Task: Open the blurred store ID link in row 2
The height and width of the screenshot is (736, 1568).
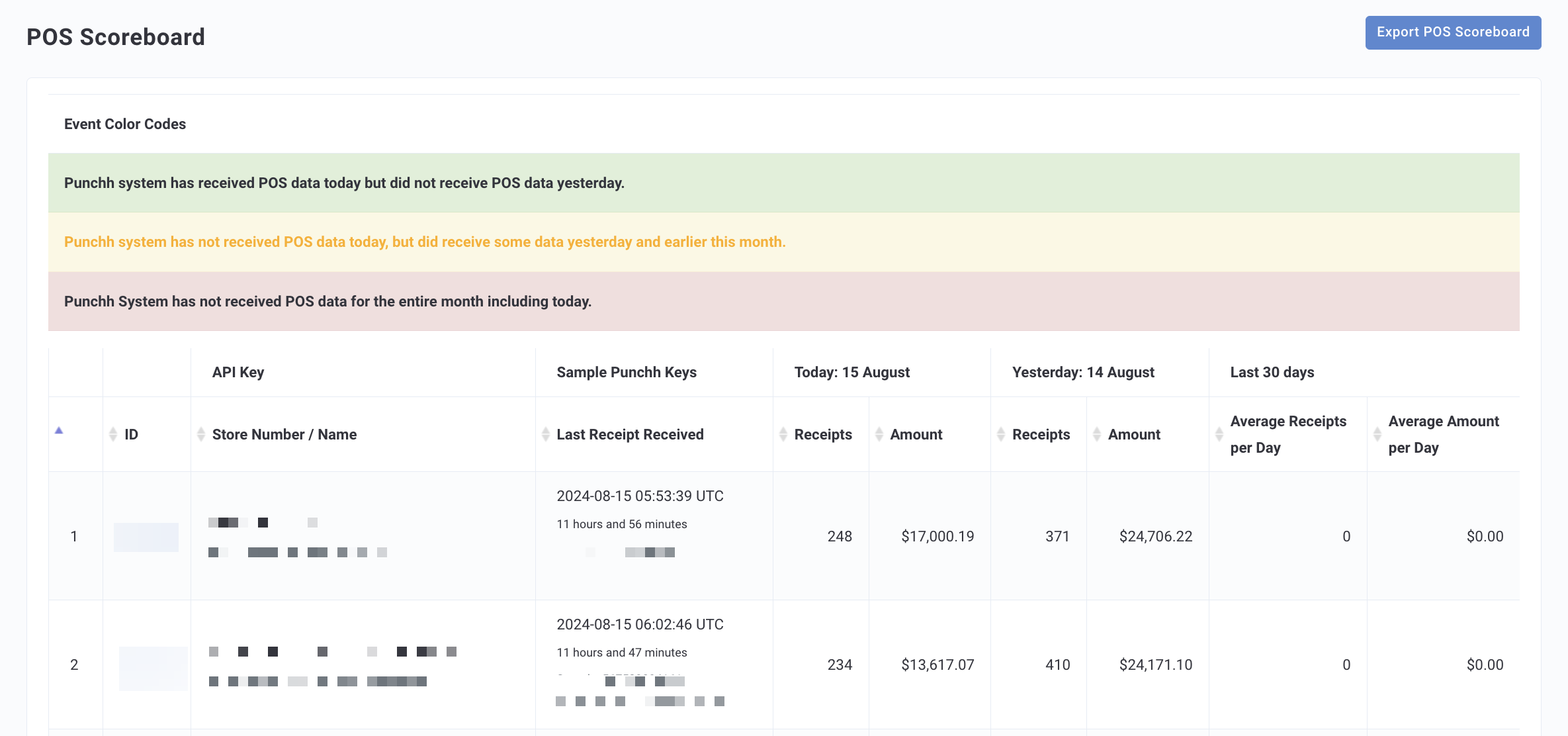Action: [x=153, y=668]
